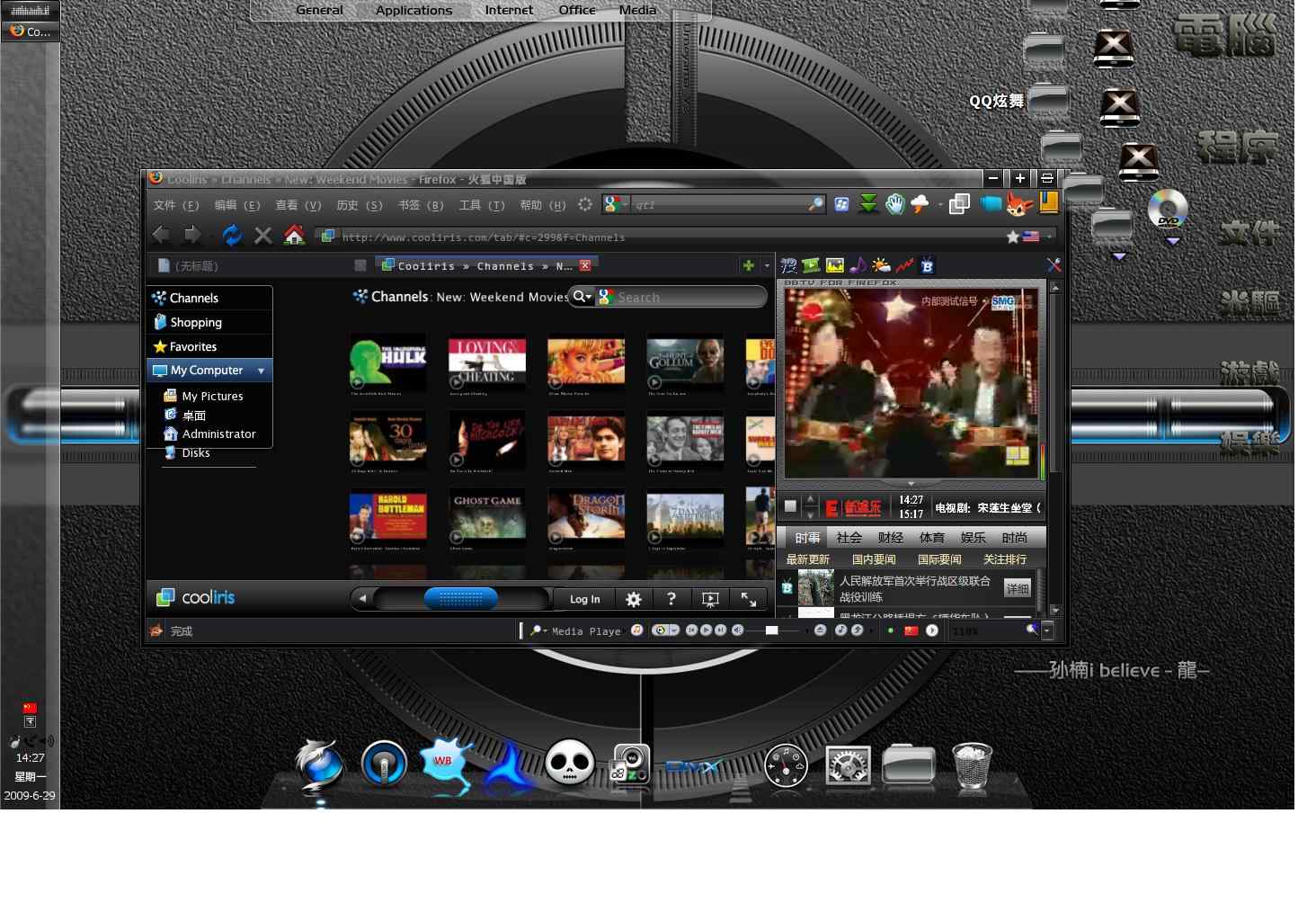Click the overlapping squares toolbar icon
Viewport: 1316px width, 903px height.
(x=959, y=204)
